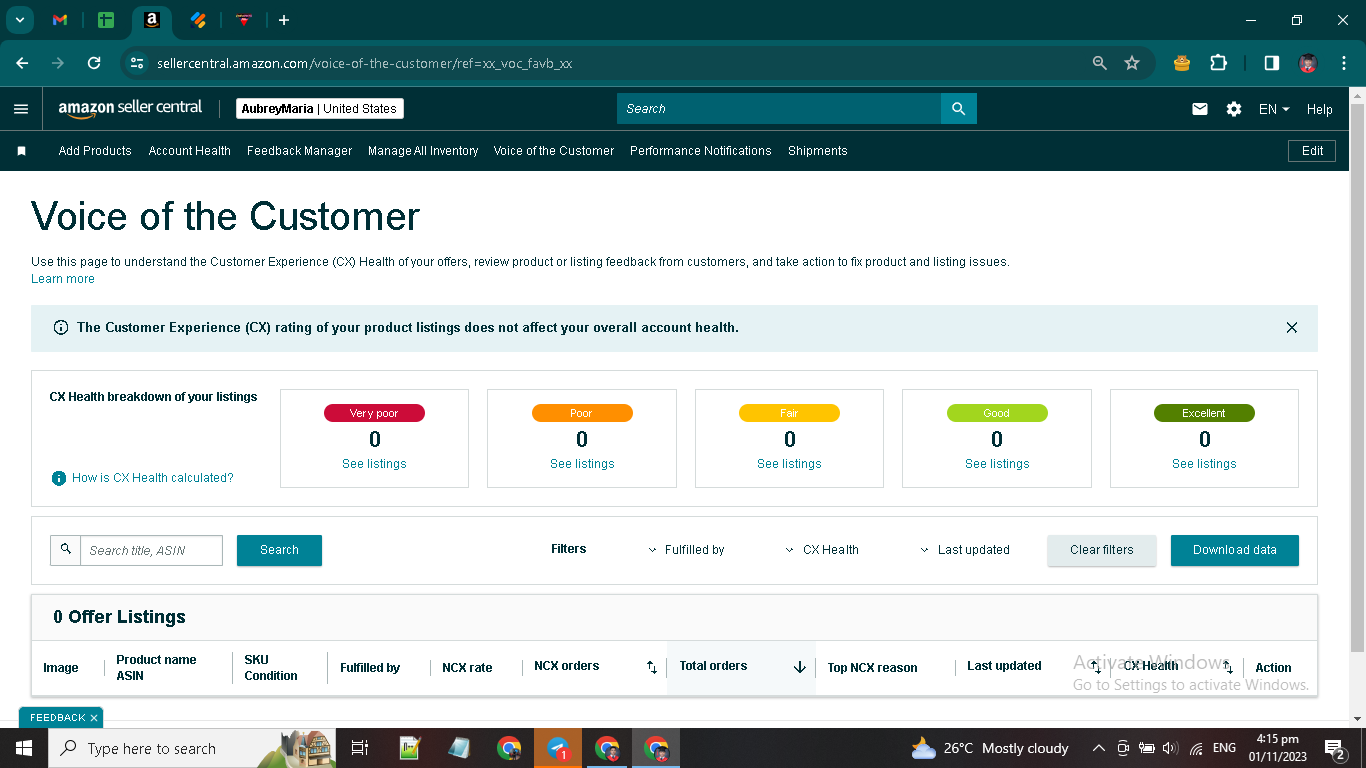Image resolution: width=1366 pixels, height=768 pixels.
Task: Click the header Search input box
Action: click(779, 109)
